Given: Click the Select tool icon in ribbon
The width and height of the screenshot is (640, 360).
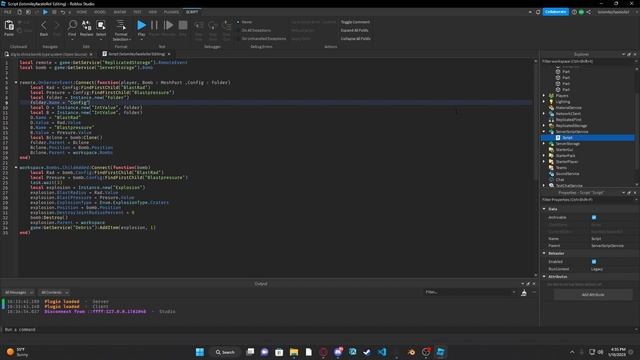Looking at the screenshot, I should pos(101,25).
